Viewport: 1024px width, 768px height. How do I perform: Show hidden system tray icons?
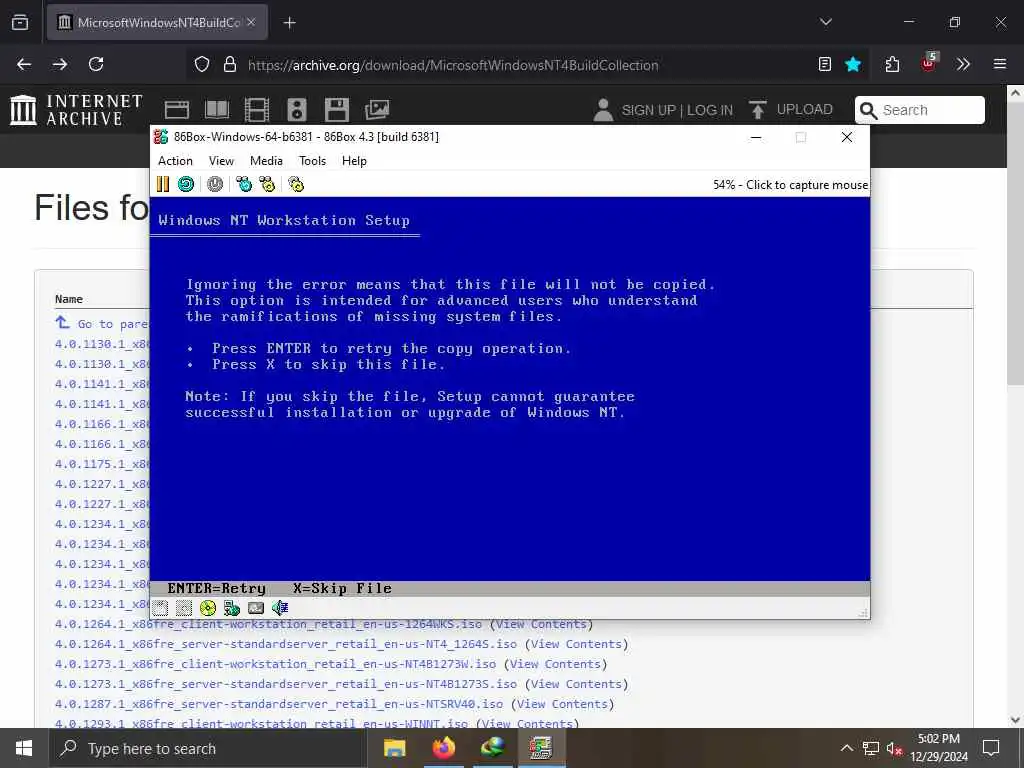point(846,748)
